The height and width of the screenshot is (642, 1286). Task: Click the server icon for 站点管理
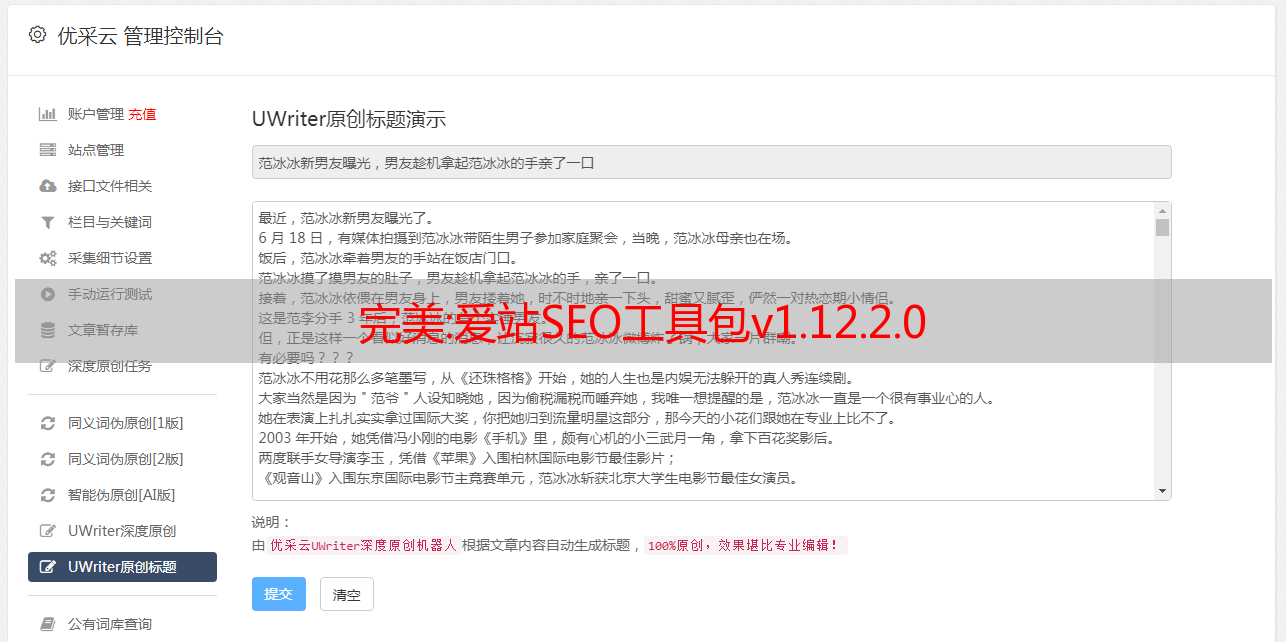(47, 150)
